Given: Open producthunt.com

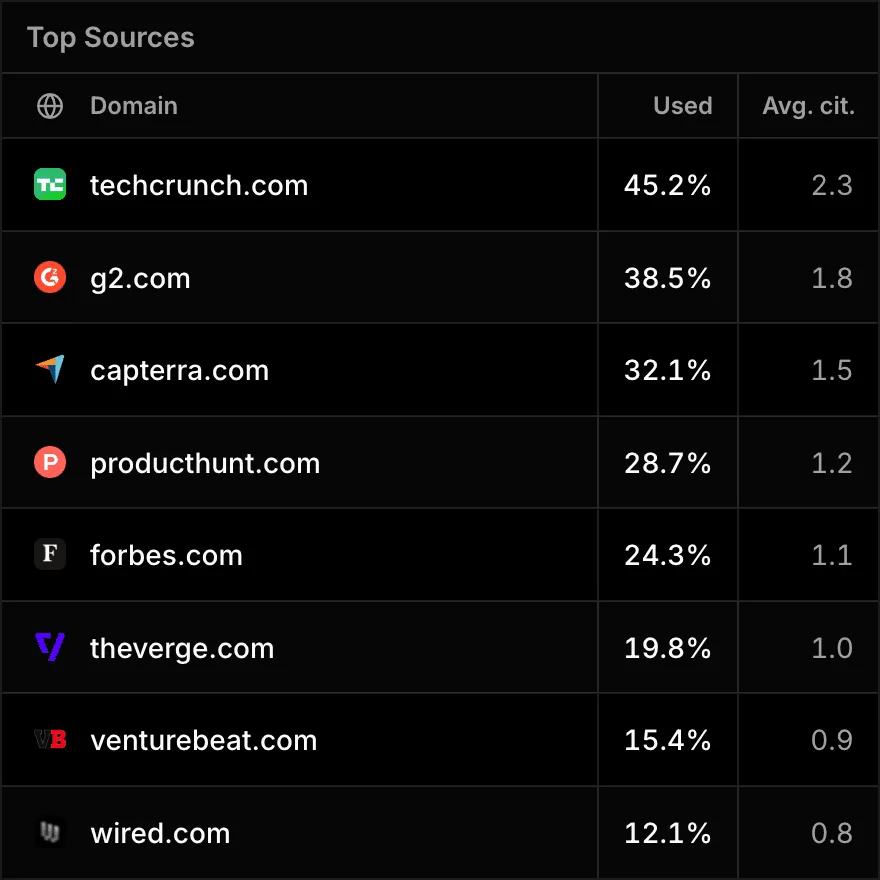Looking at the screenshot, I should coord(204,462).
